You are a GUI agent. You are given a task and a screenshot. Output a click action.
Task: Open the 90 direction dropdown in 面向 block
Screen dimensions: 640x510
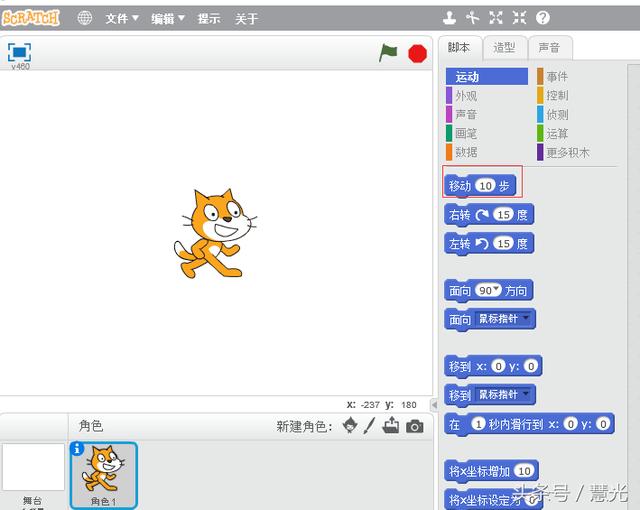[488, 290]
